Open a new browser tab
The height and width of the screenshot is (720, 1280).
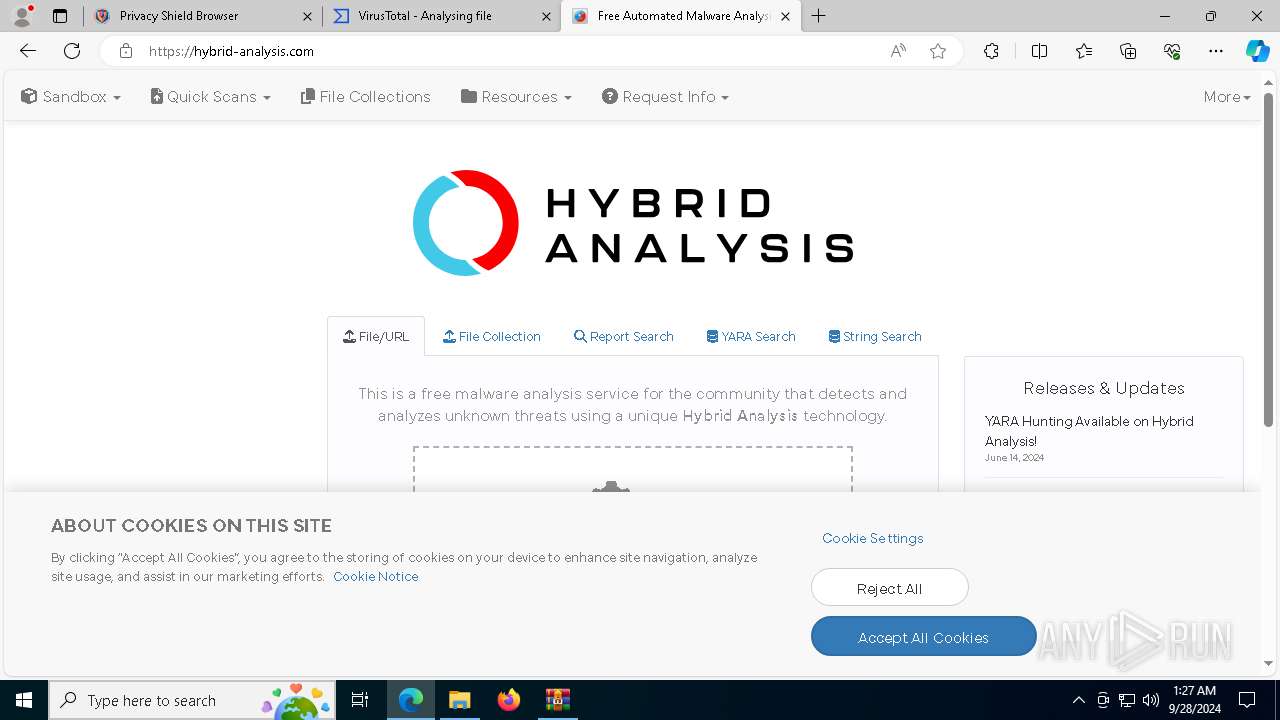tap(819, 16)
